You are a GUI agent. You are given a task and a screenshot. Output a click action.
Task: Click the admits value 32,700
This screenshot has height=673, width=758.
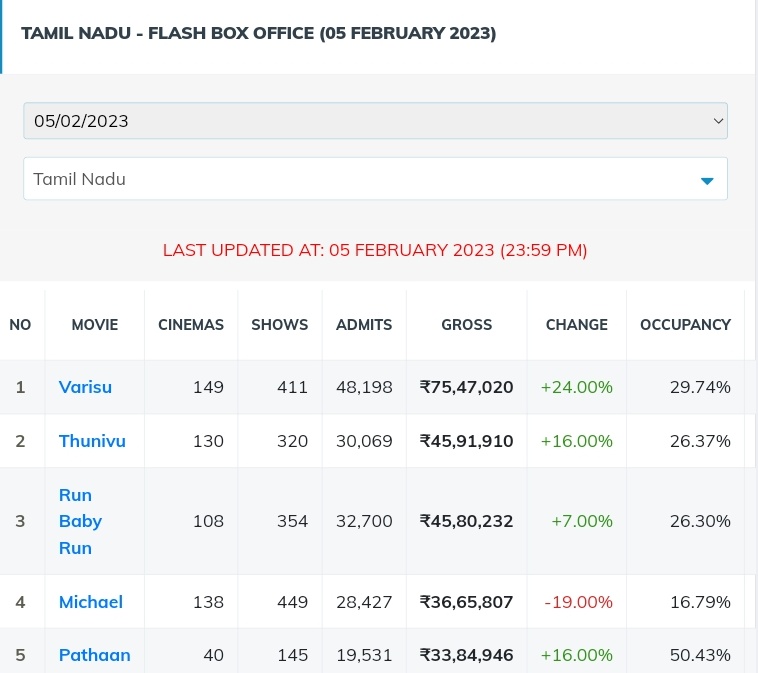[x=364, y=521]
